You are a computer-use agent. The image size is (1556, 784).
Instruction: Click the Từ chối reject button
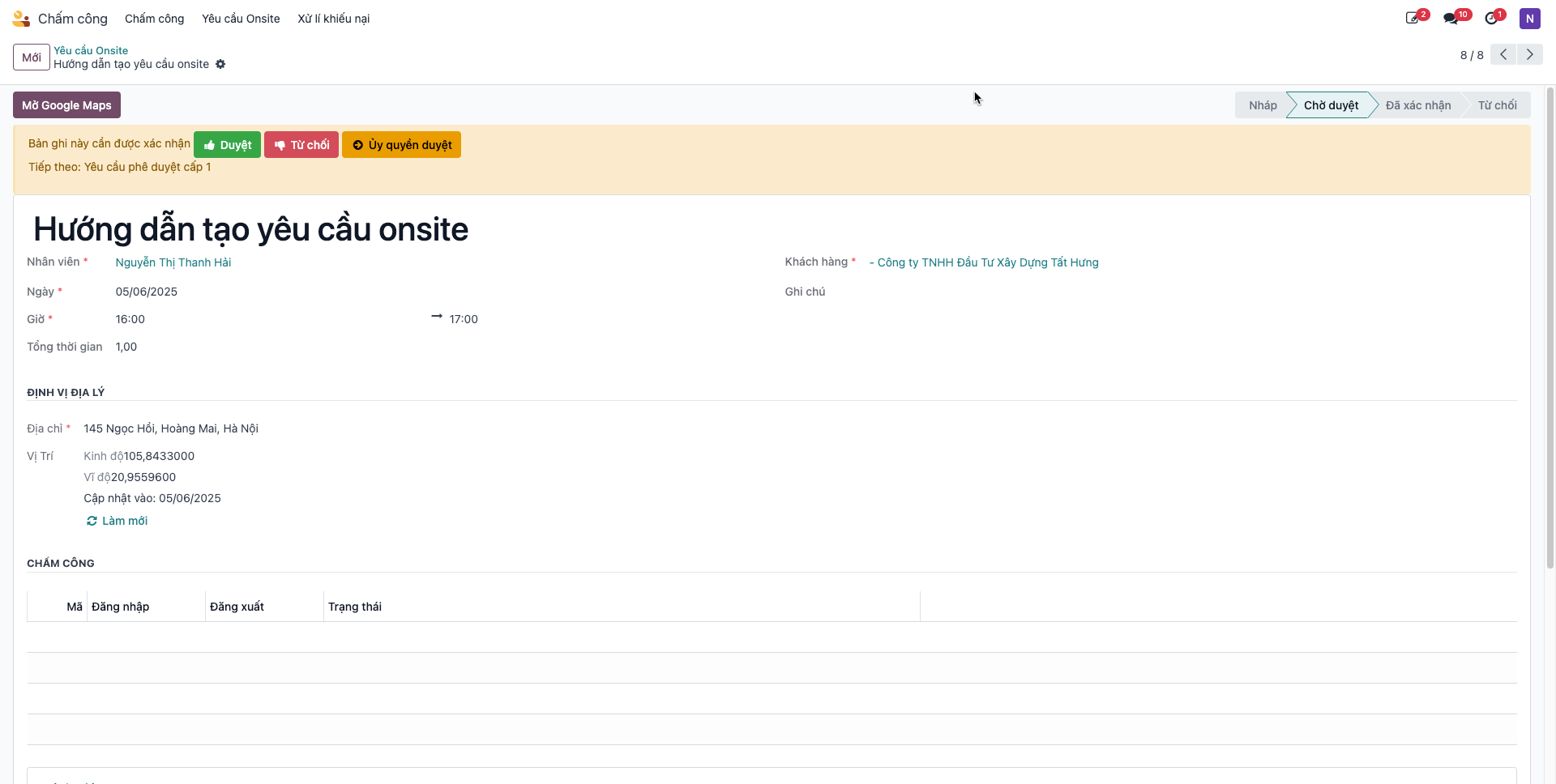click(301, 145)
